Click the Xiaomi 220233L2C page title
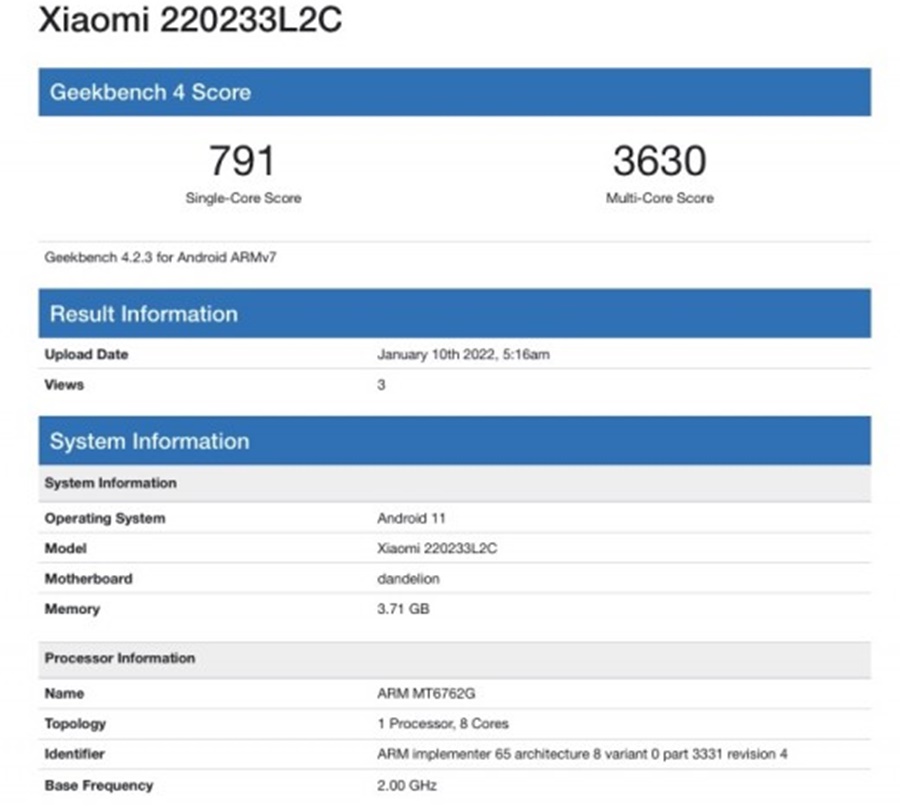 pos(191,19)
